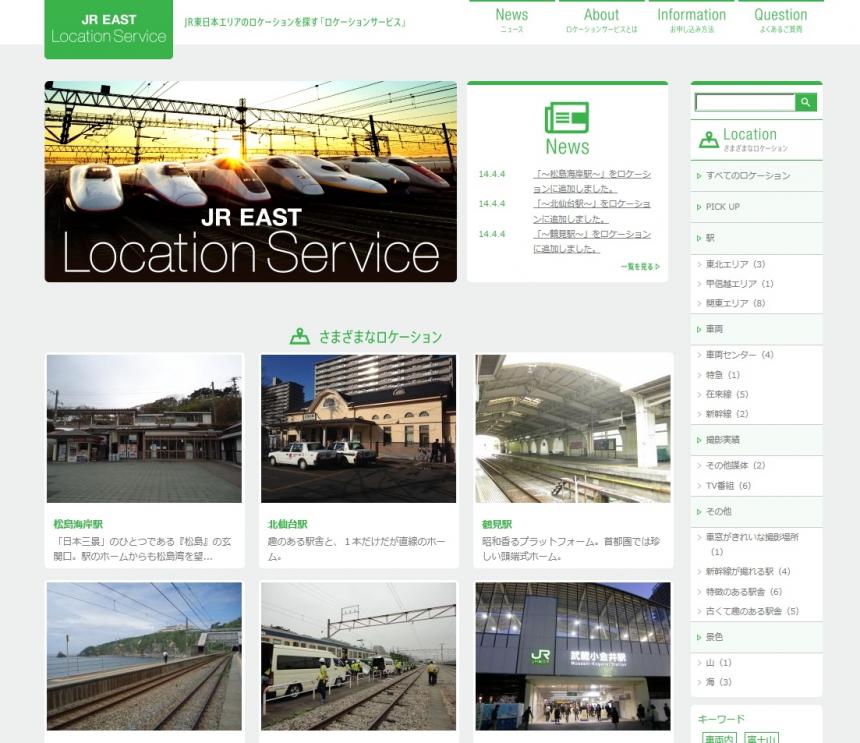The height and width of the screenshot is (743, 860).
Task: Open the 北仙台駅 station building photo
Action: click(x=358, y=429)
